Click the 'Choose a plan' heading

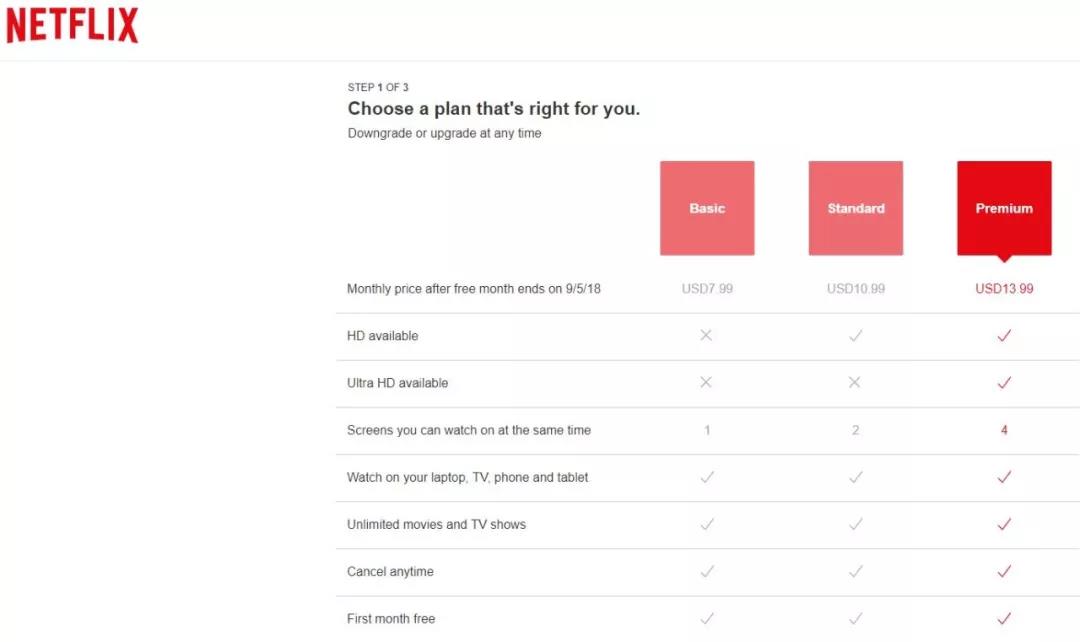click(494, 108)
